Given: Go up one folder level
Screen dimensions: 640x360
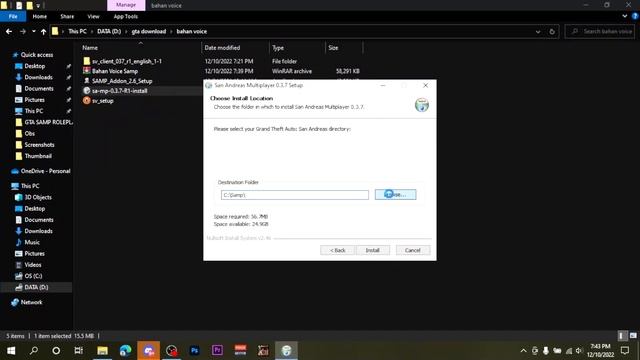Looking at the screenshot, I should [43, 31].
